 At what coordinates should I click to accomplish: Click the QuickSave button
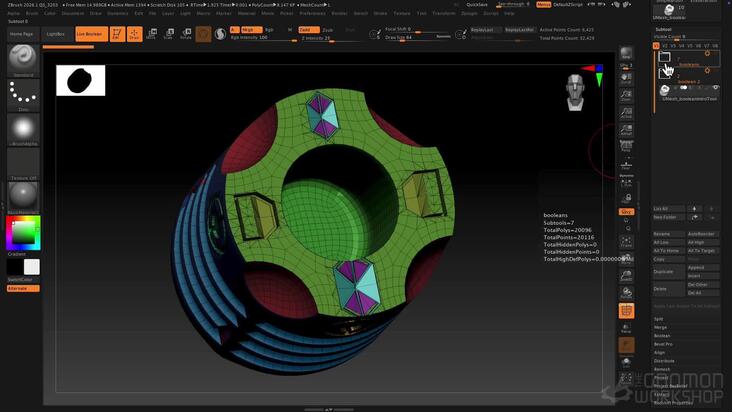(477, 4)
